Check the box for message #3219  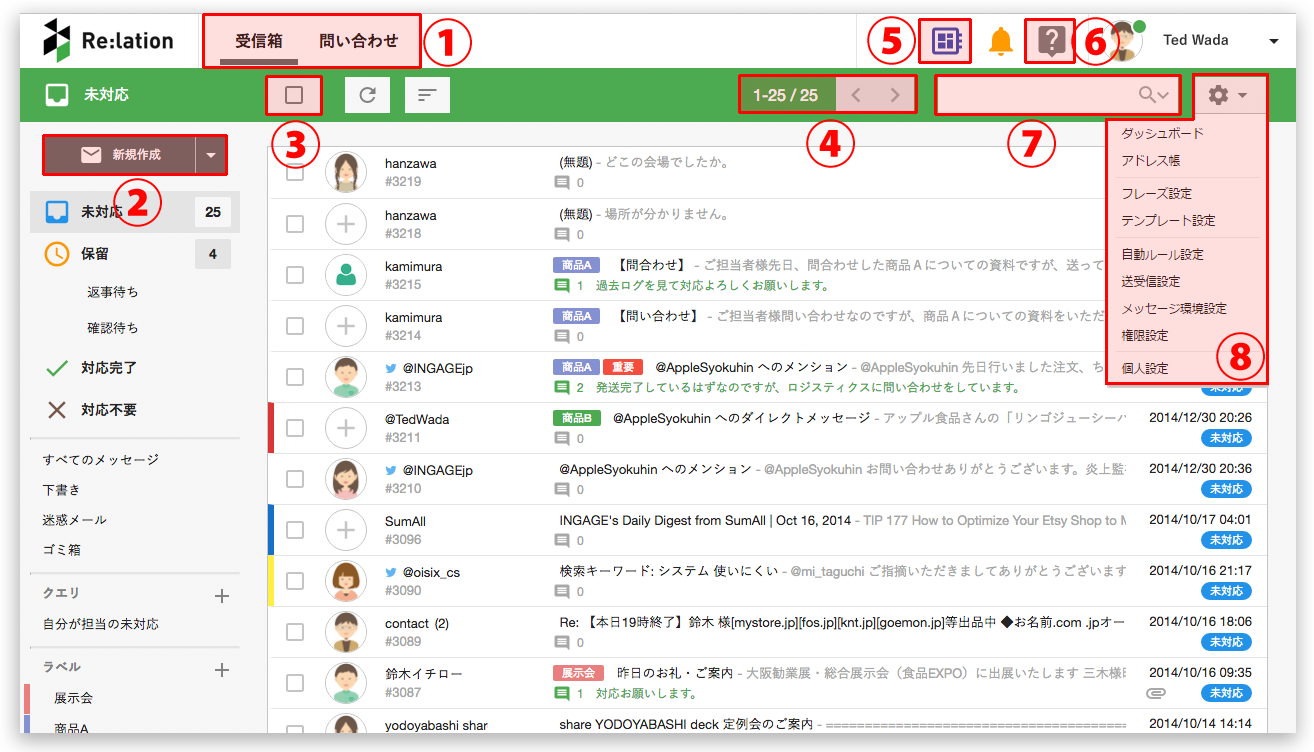pyautogui.click(x=295, y=172)
